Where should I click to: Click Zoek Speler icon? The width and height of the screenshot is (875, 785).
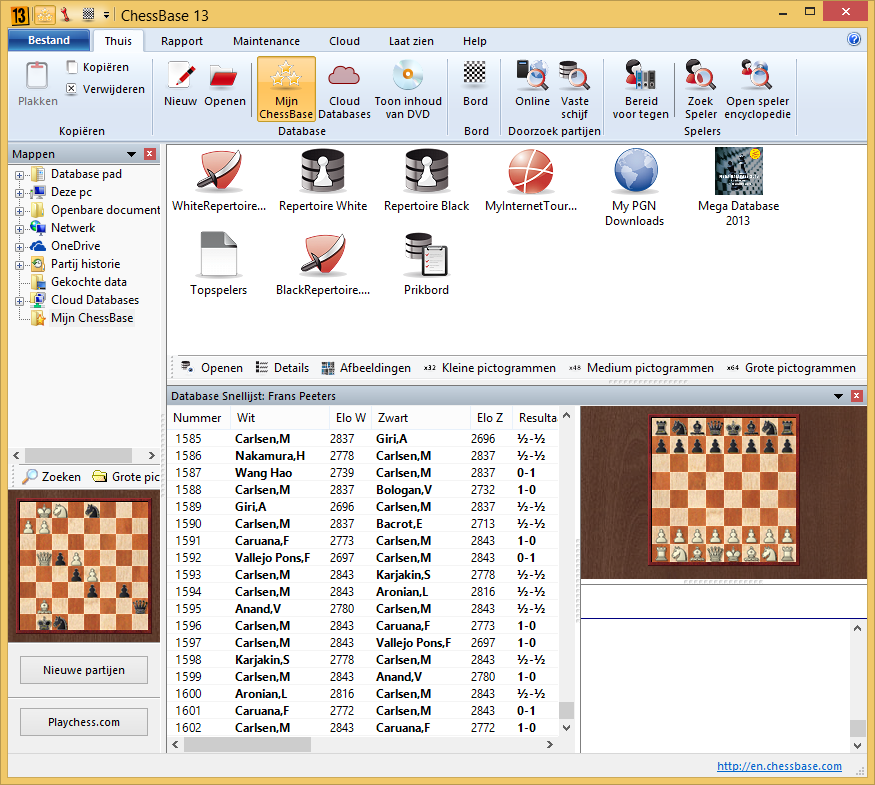tap(700, 75)
